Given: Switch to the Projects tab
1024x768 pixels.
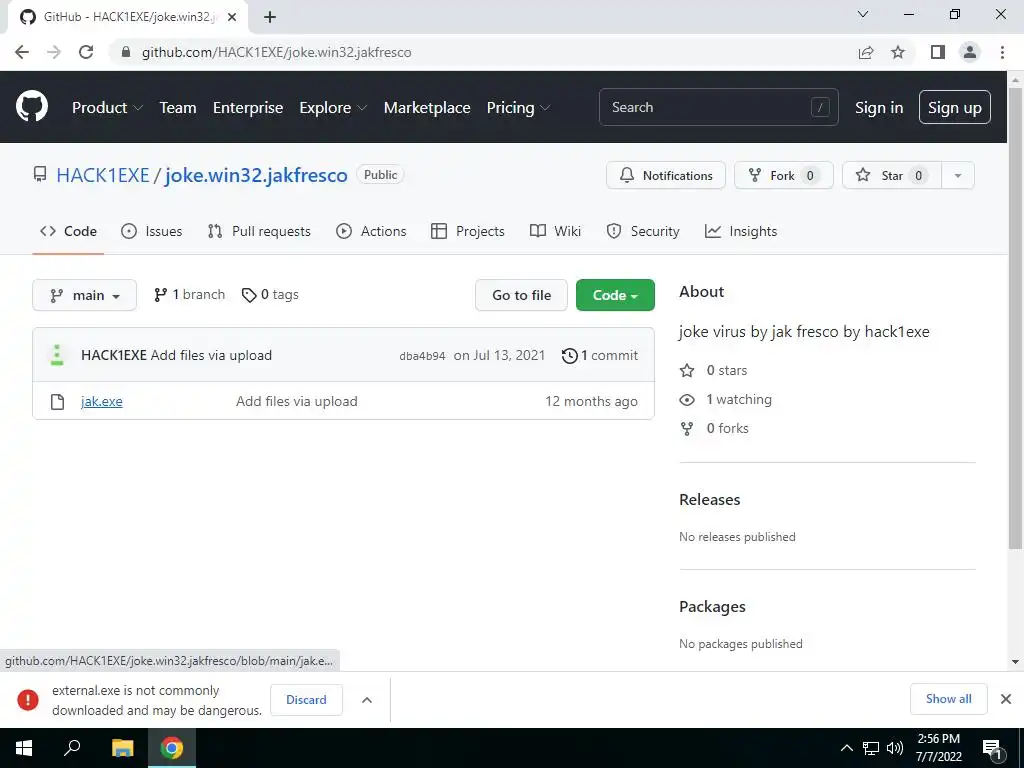Looking at the screenshot, I should (x=468, y=231).
